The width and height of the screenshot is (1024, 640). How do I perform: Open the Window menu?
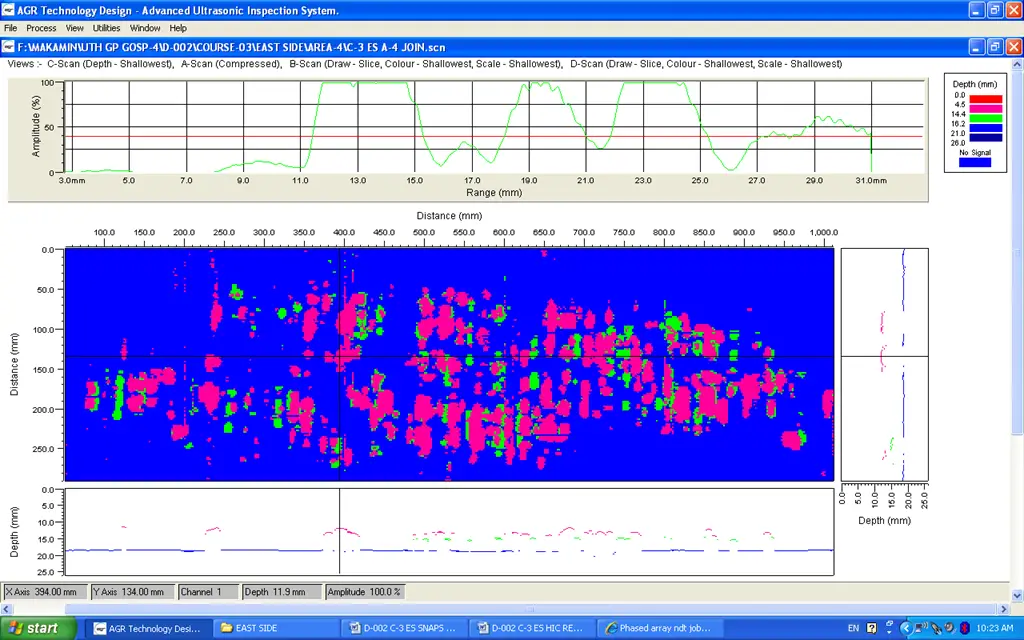click(145, 28)
